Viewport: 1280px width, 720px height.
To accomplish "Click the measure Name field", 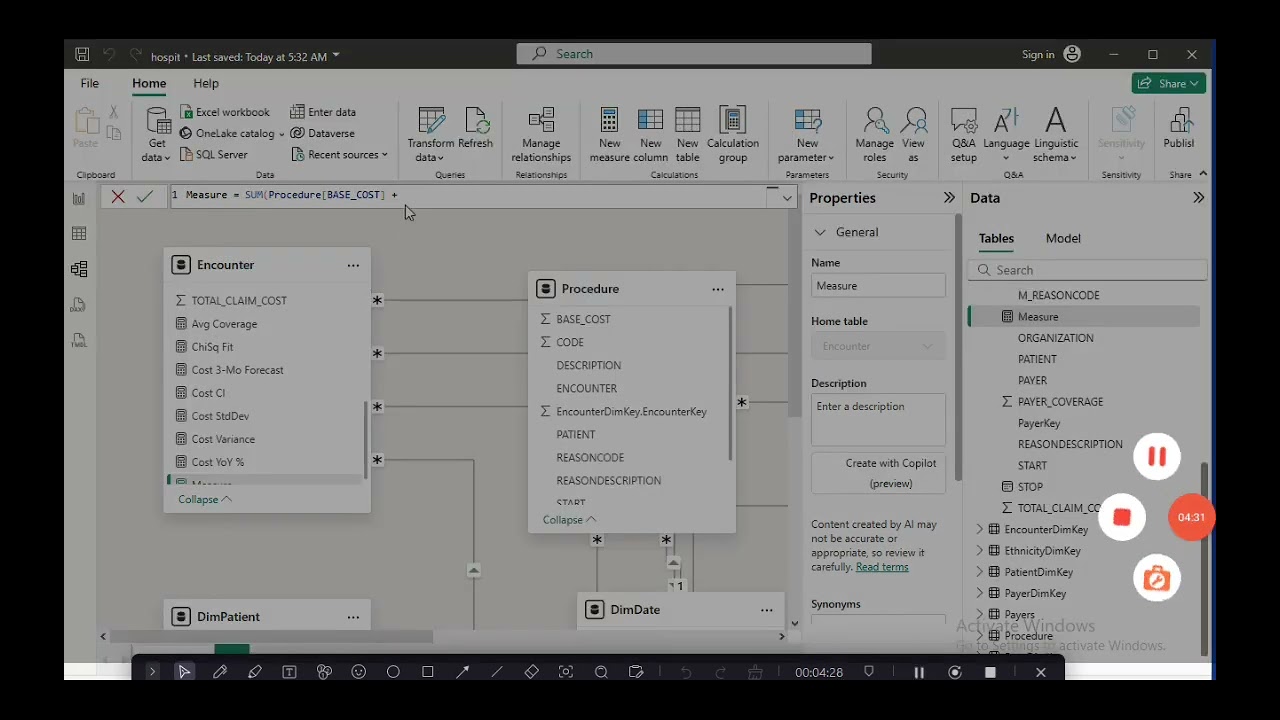I will [878, 286].
